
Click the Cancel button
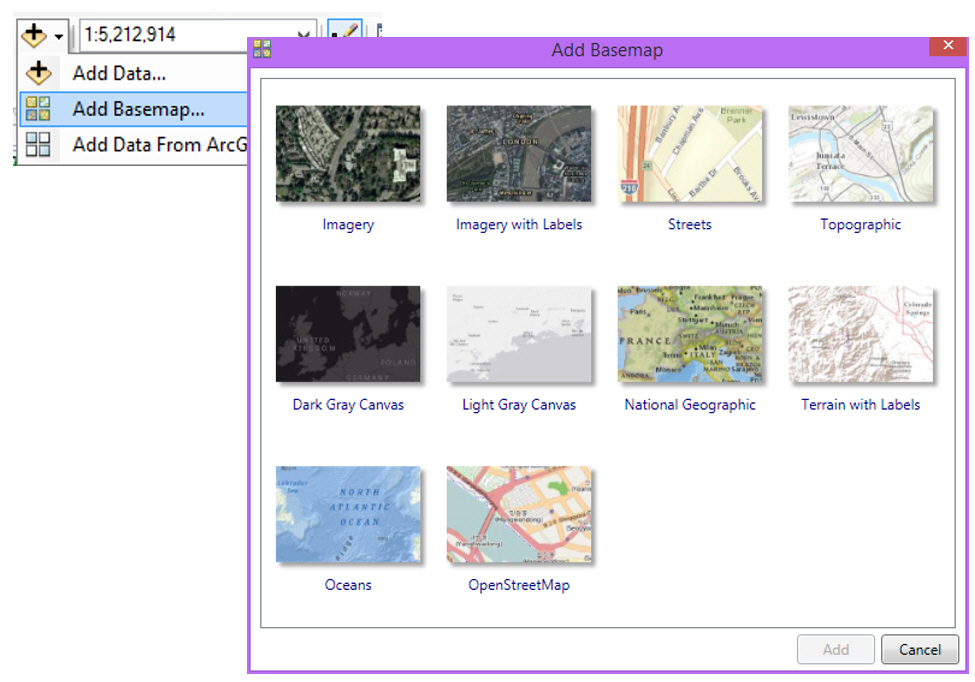[920, 650]
